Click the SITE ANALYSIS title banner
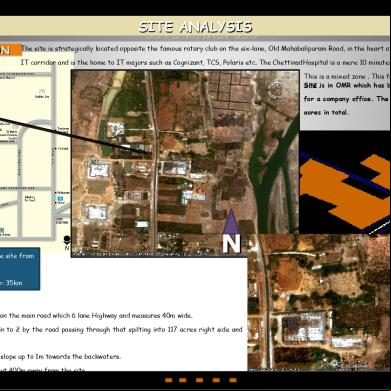Image resolution: width=391 pixels, height=391 pixels. coord(195,26)
